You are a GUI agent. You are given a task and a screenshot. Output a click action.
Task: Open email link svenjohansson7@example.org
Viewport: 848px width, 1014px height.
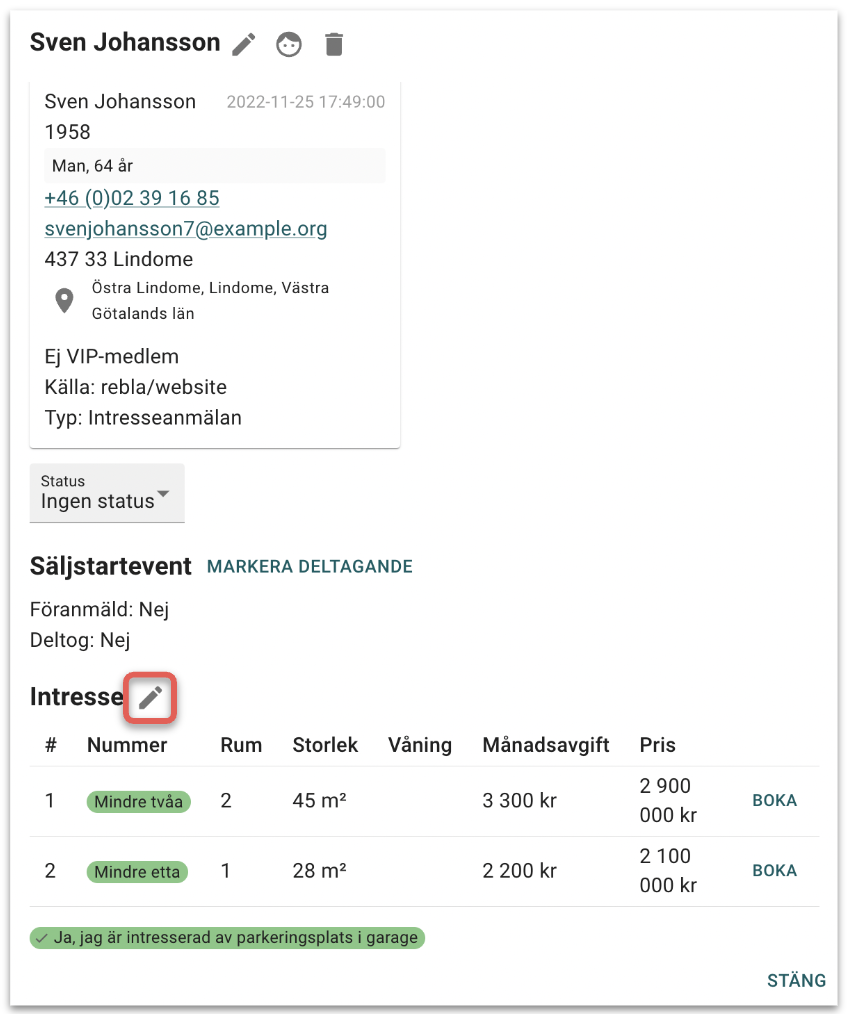186,229
